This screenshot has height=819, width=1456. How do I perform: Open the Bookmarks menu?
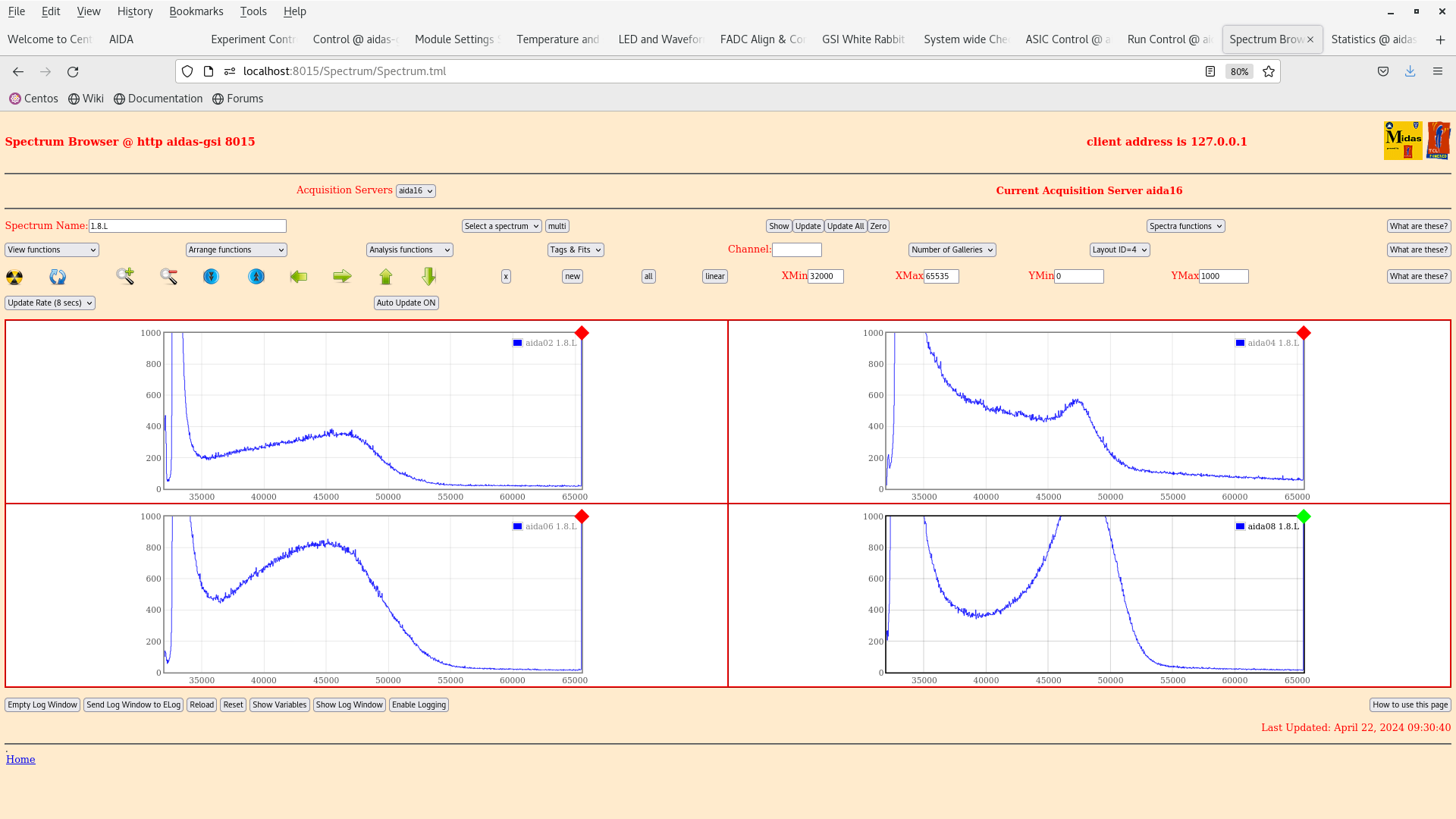pyautogui.click(x=196, y=11)
